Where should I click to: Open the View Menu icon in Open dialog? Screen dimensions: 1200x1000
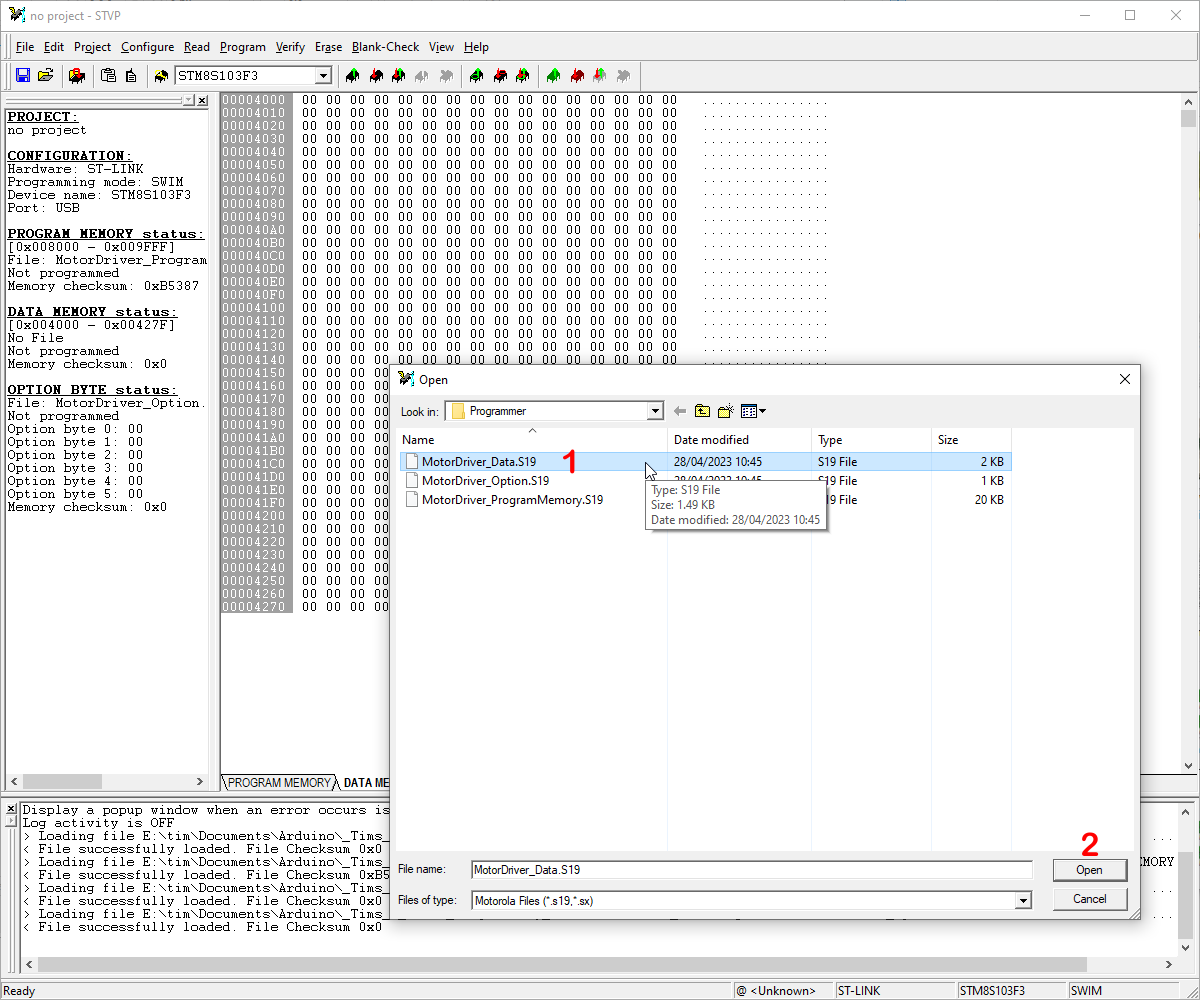[753, 411]
